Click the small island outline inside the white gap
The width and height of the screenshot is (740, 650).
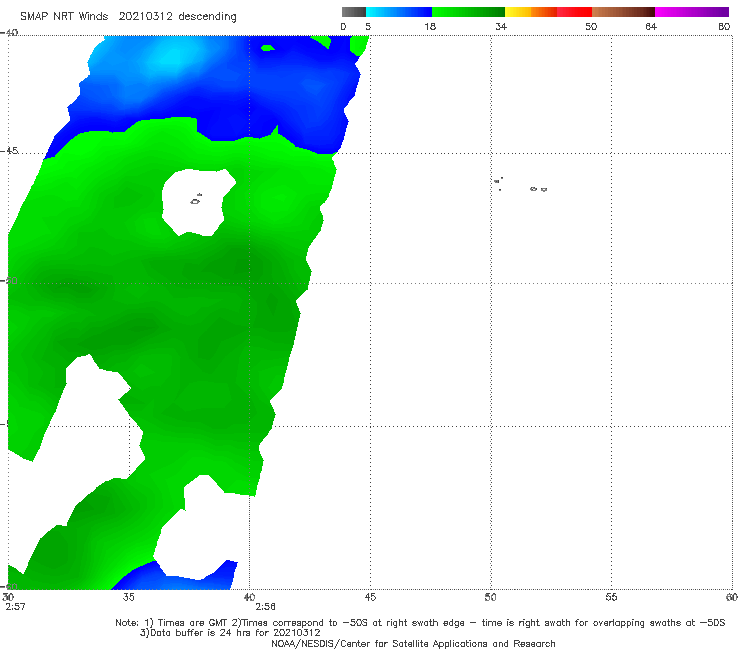pyautogui.click(x=196, y=200)
